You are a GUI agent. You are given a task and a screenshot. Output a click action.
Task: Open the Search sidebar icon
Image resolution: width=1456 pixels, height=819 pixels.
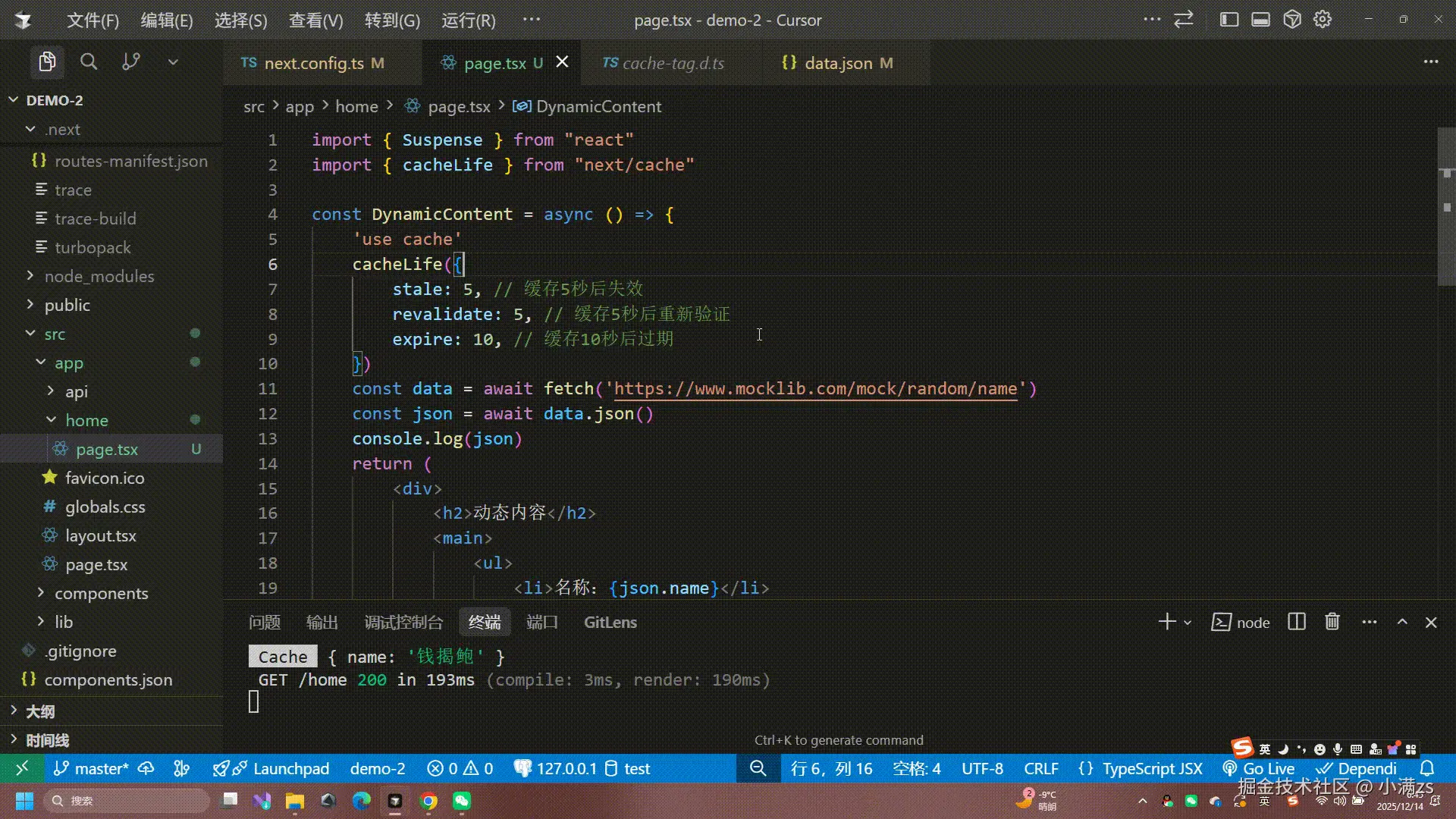click(89, 62)
